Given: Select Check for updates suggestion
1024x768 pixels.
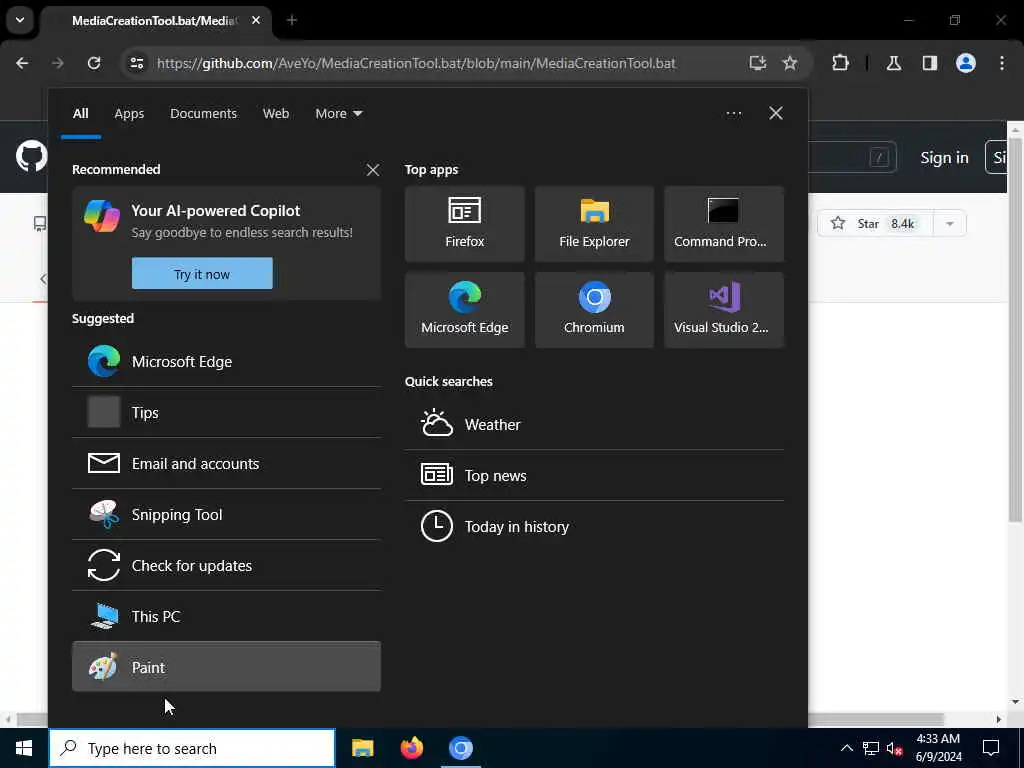Looking at the screenshot, I should 226,565.
